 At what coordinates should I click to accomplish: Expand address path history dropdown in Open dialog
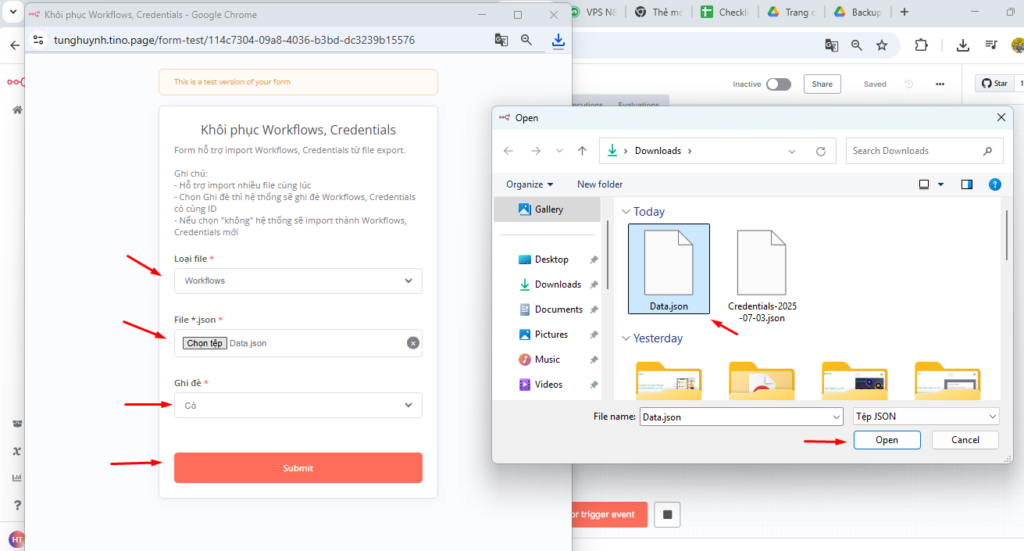[x=792, y=151]
